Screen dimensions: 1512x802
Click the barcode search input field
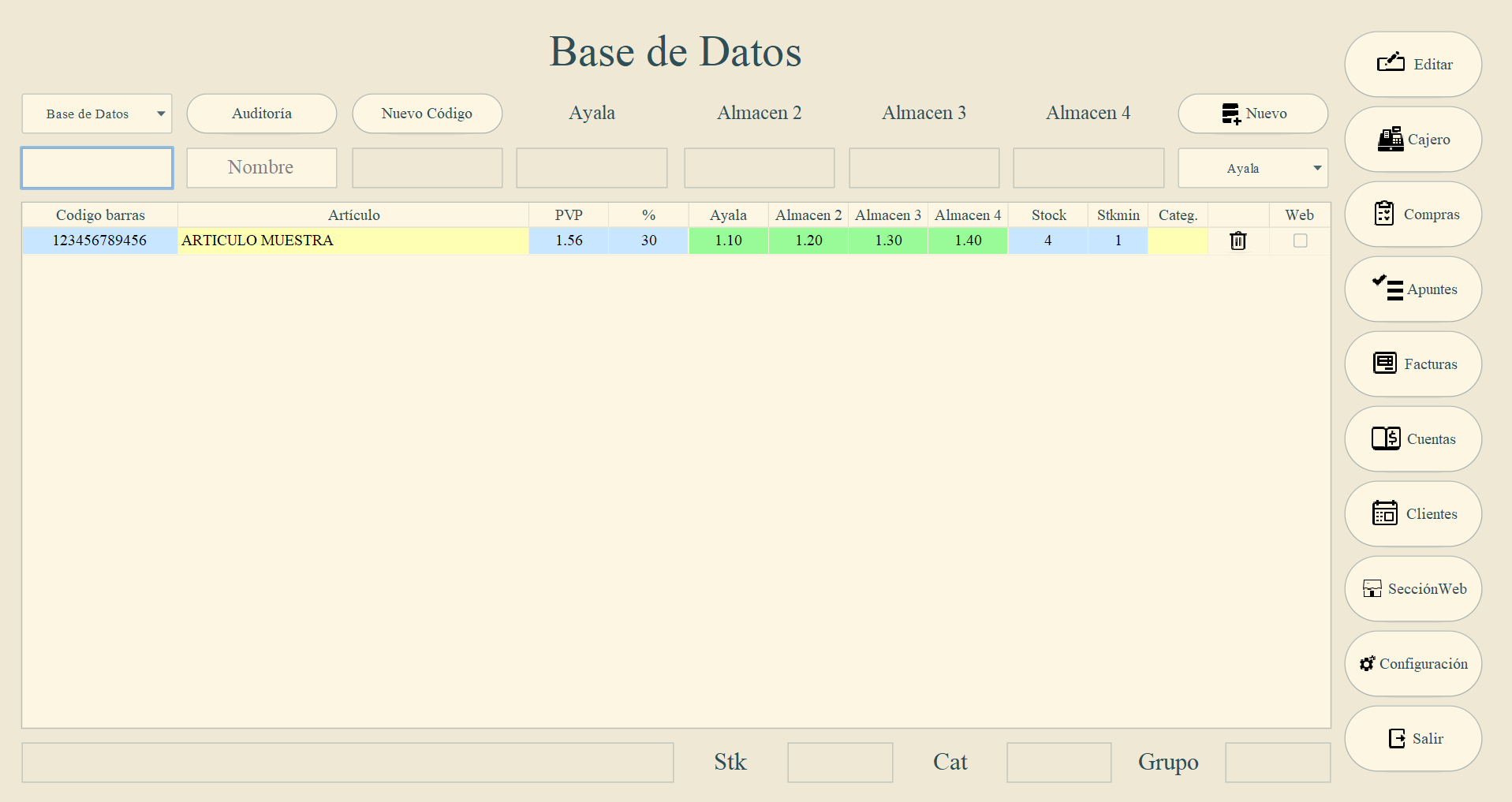tap(97, 168)
